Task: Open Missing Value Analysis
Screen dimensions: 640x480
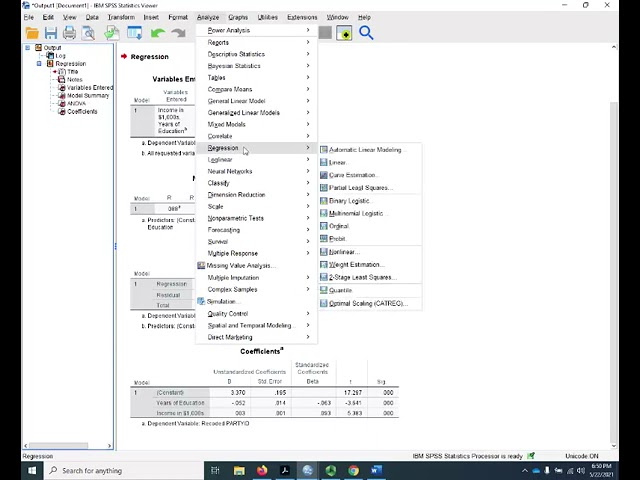Action: click(256, 266)
